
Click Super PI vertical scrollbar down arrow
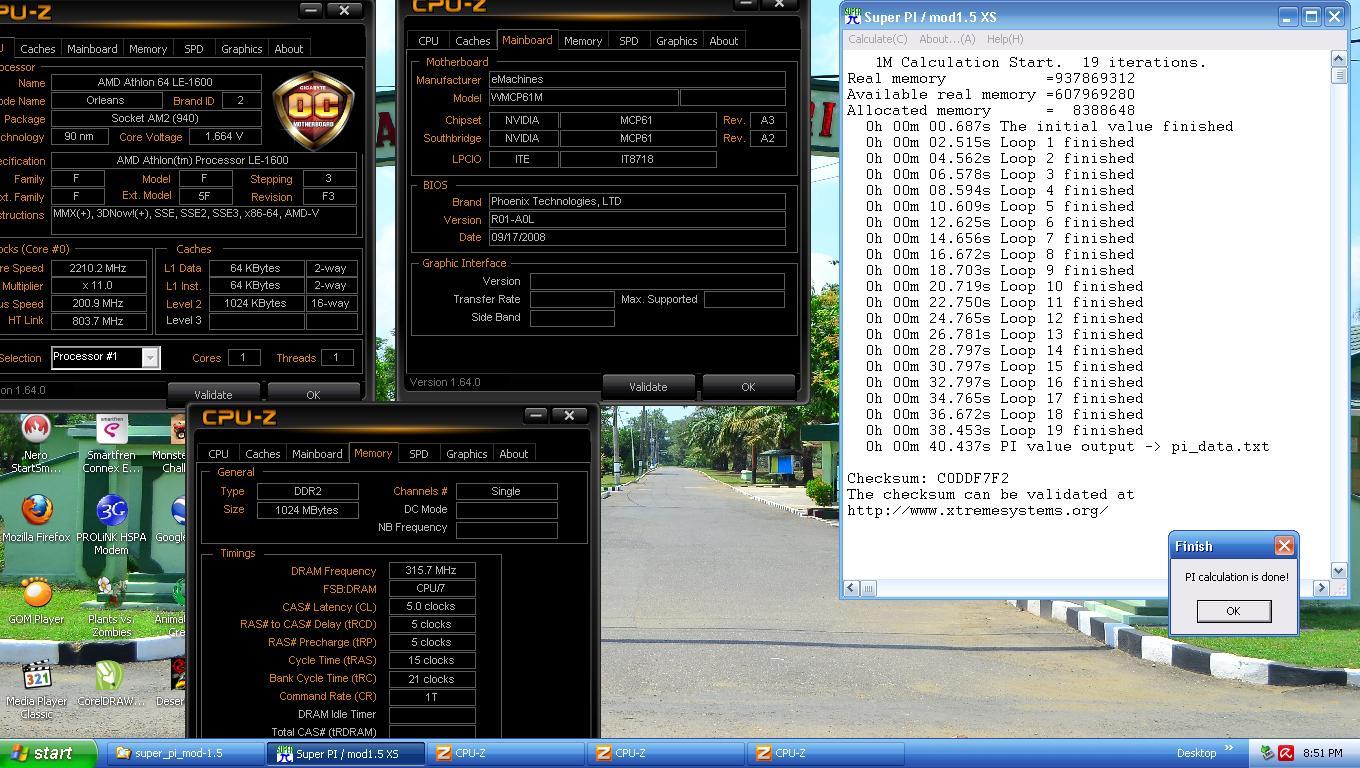(x=1339, y=570)
